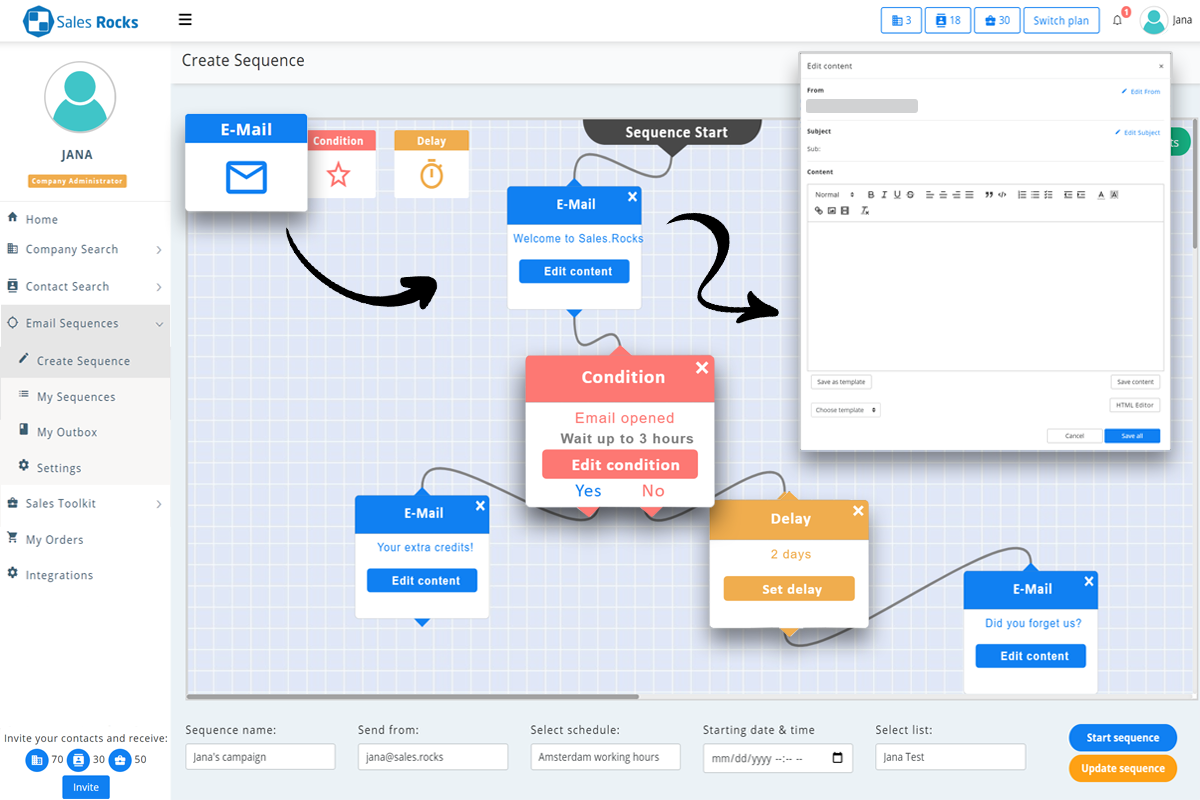This screenshot has height=800, width=1200.
Task: Click the Sequence name input field
Action: [x=260, y=757]
